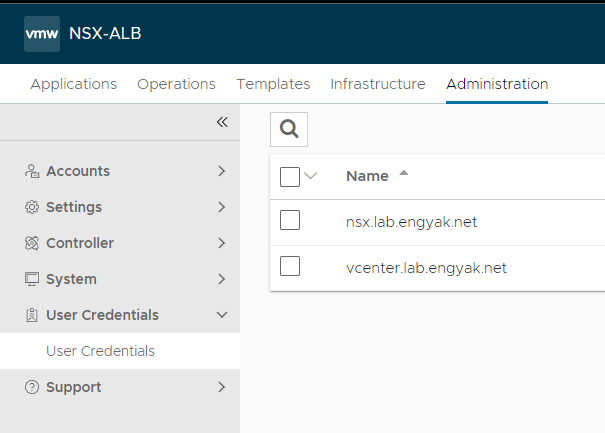This screenshot has width=605, height=433.
Task: Switch to the Infrastructure tab
Action: pos(378,84)
